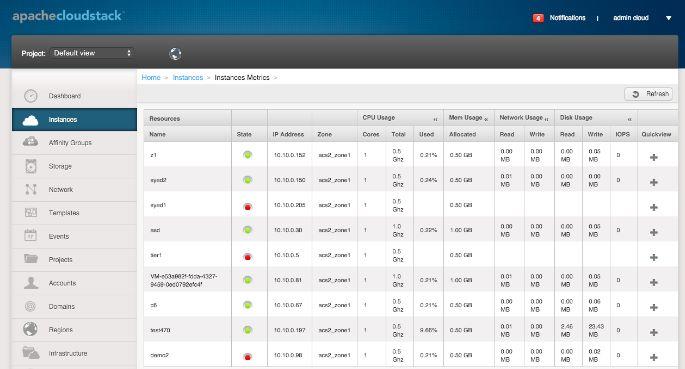The height and width of the screenshot is (369, 685).
Task: Click the Infrastructure sidebar icon
Action: click(x=31, y=352)
